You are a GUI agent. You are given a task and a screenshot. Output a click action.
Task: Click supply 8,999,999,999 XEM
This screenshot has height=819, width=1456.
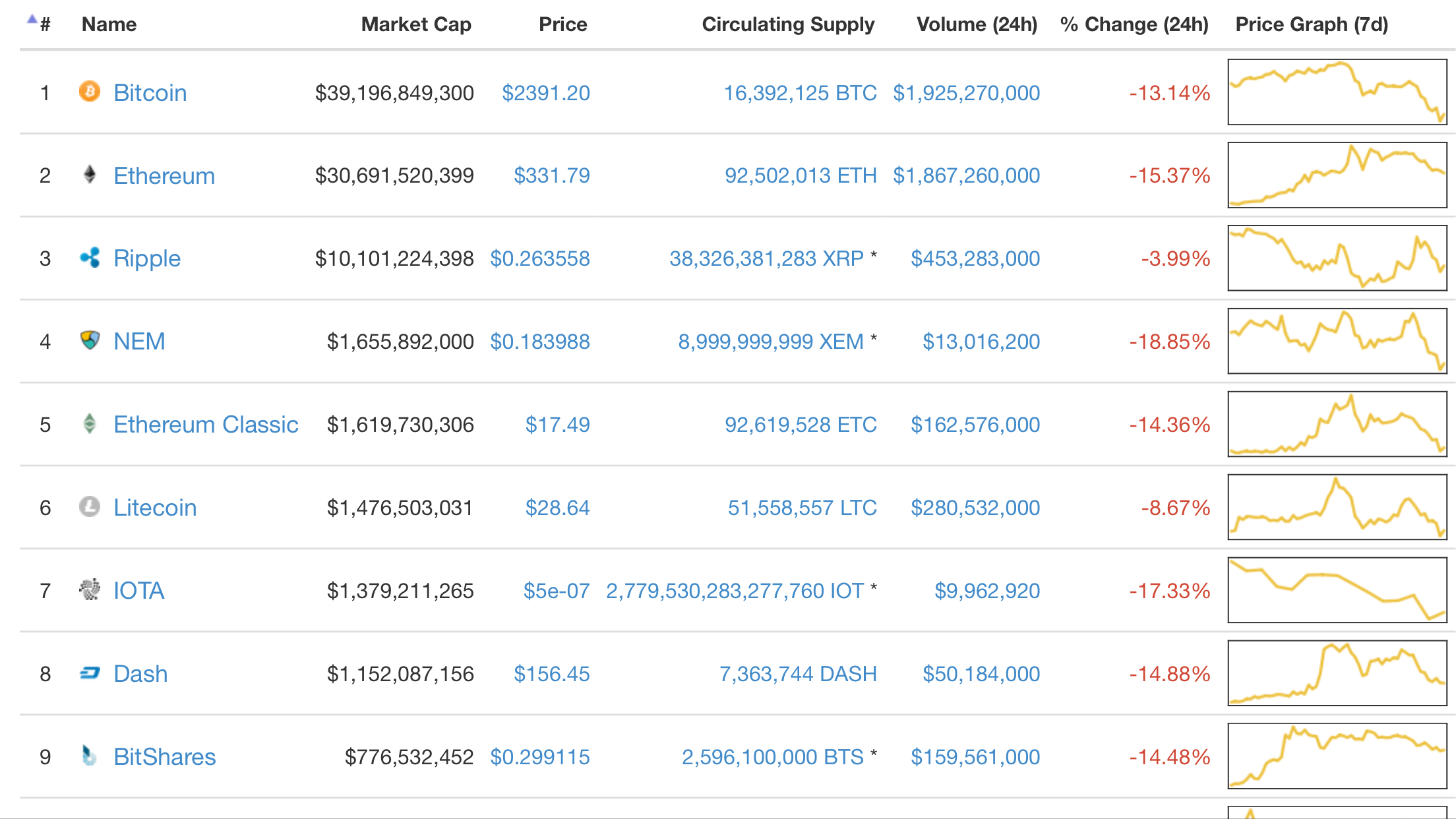pos(771,342)
